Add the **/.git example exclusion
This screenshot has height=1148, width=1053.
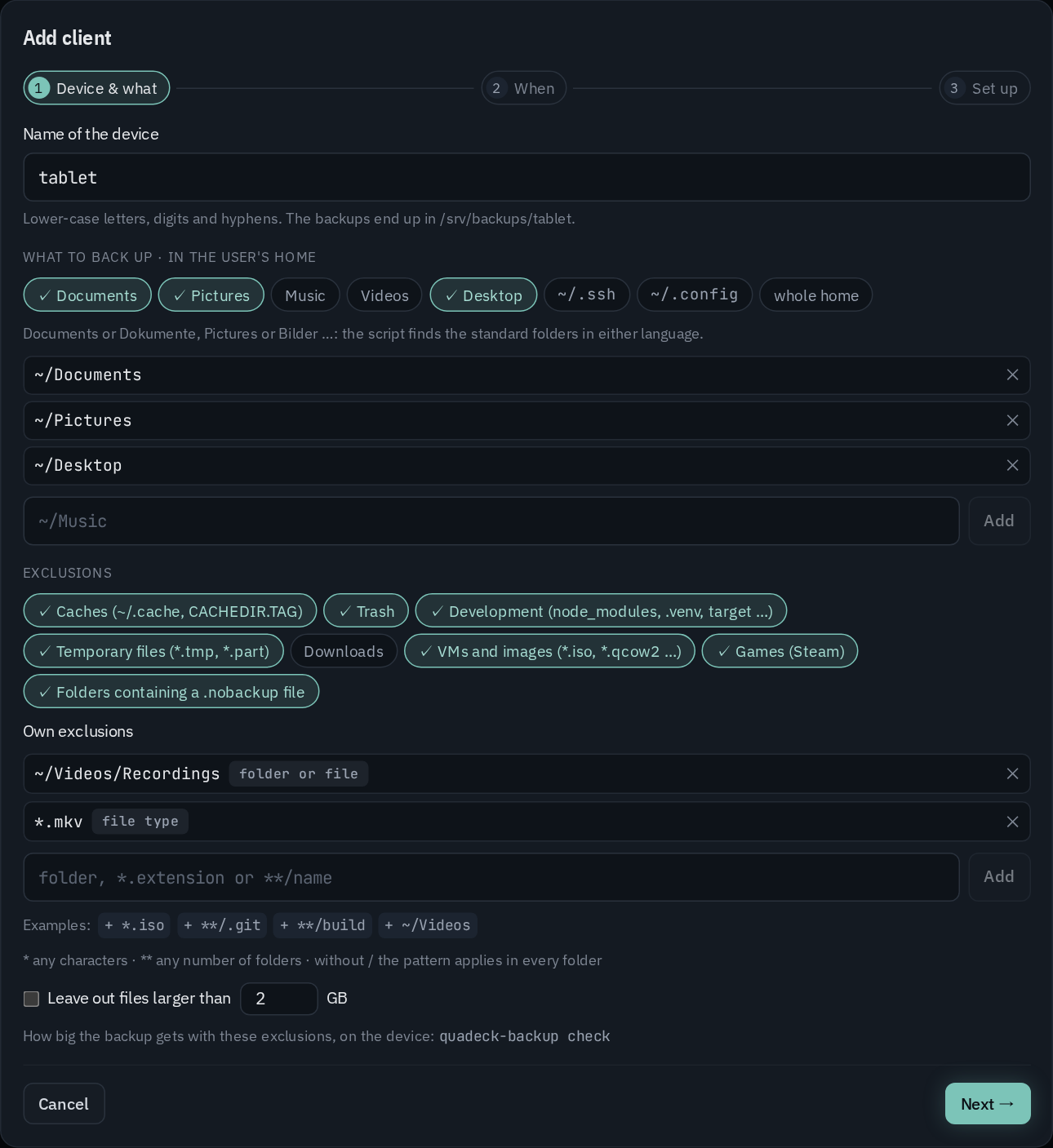coord(222,924)
